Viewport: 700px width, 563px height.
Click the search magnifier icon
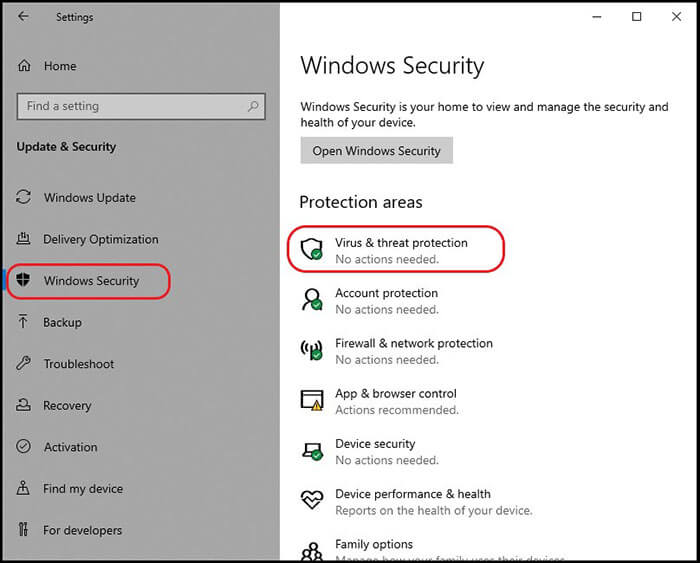(254, 106)
